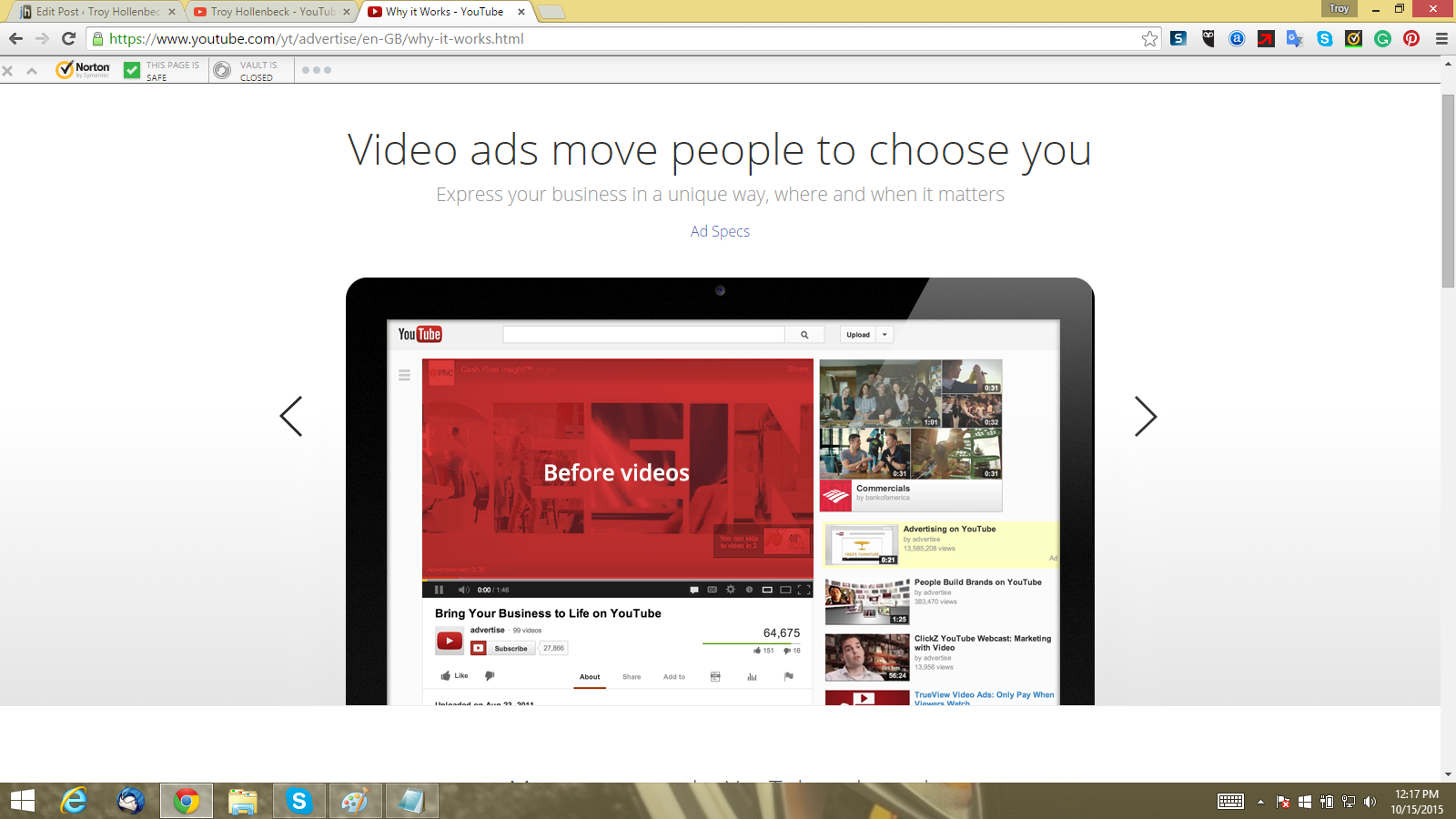This screenshot has width=1456, height=819.
Task: Click the Norton This Page is Safe indicator
Action: click(162, 70)
